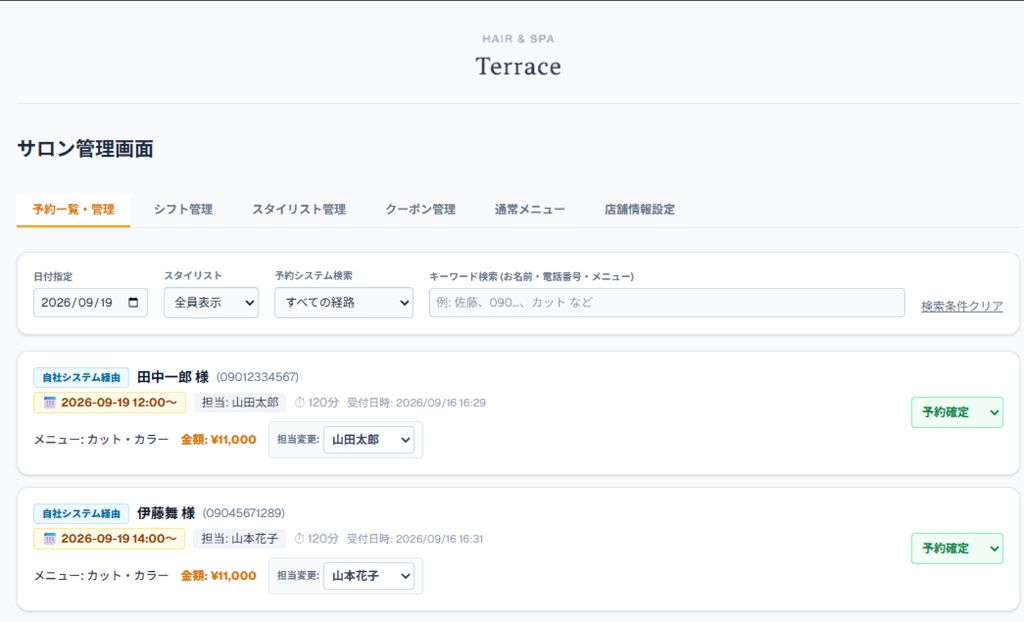Screen dimensions: 1024x622
Task: Open the calendar picker icon in date field
Action: coord(133,303)
